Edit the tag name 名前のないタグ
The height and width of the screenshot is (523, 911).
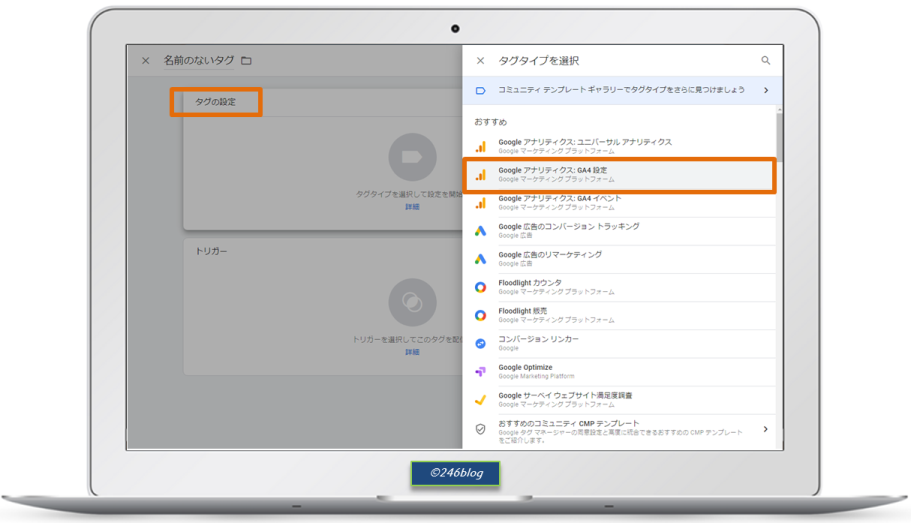pos(199,60)
